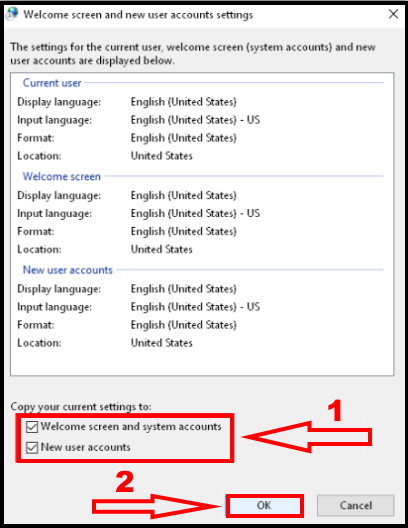
Task: Select the 'New user accounts' section heading
Action: (x=67, y=270)
